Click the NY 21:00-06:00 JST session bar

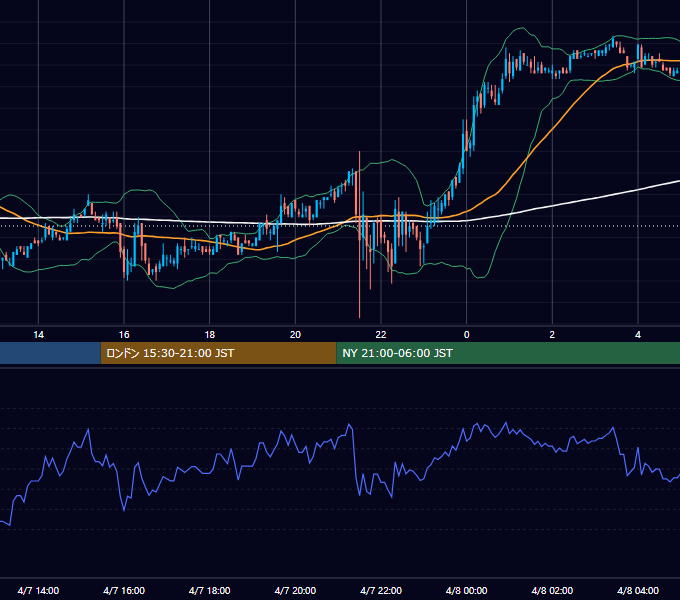[x=508, y=353]
